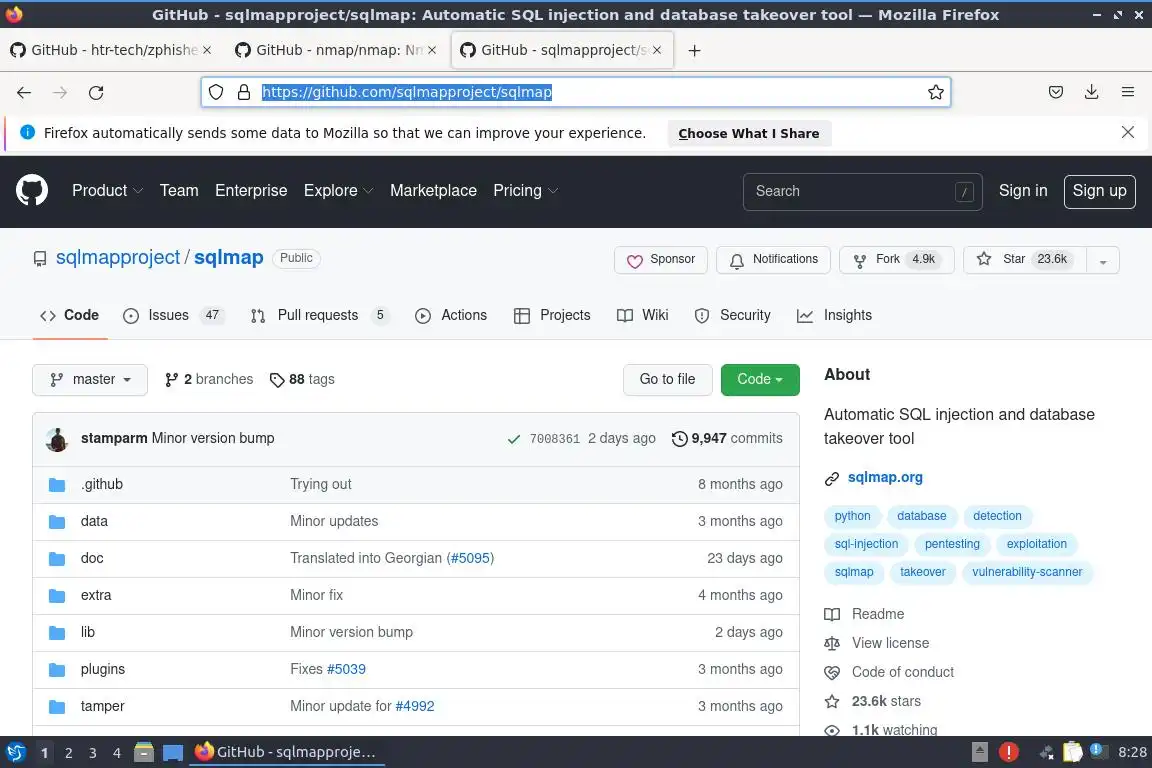Open the Enterprise nav link
The image size is (1152, 768).
(251, 190)
